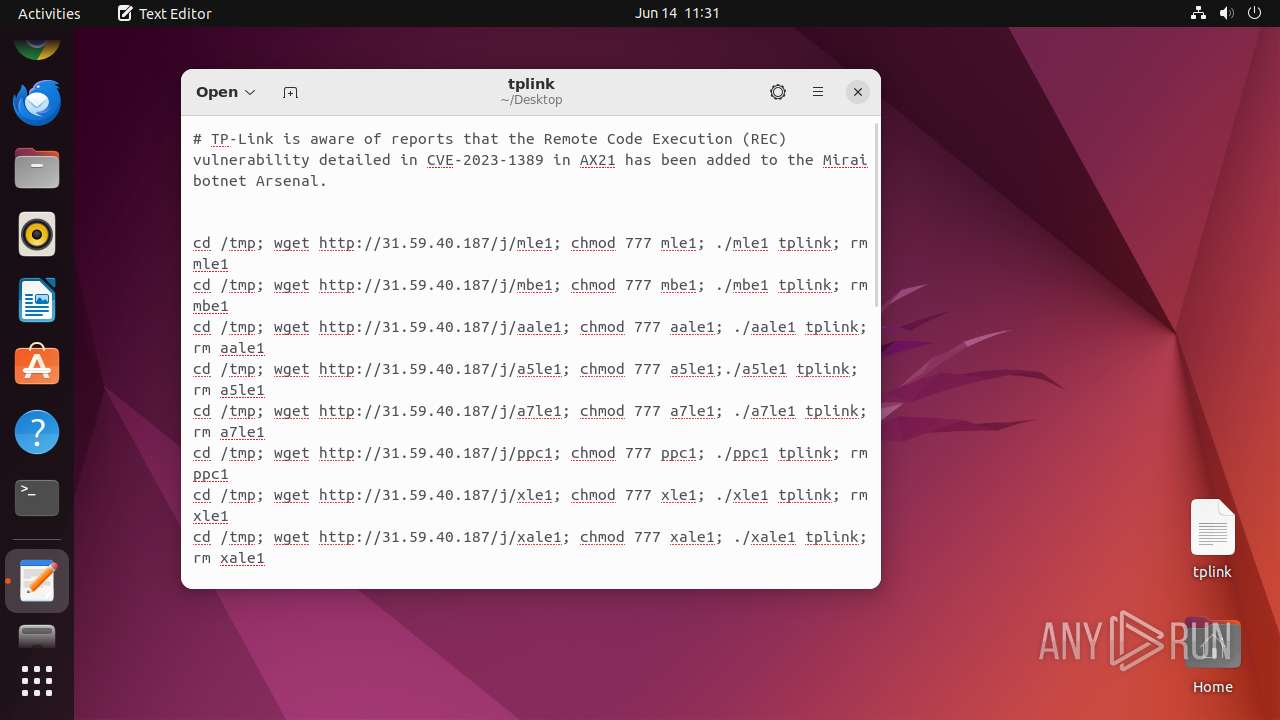Open the view options gear menu
The image size is (1280, 720).
point(778,92)
